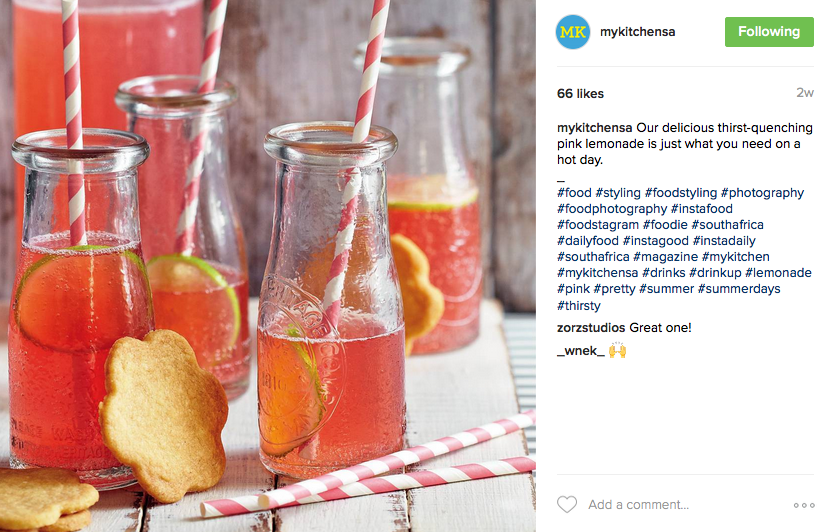Follow the #instafood hashtag link

702,209
